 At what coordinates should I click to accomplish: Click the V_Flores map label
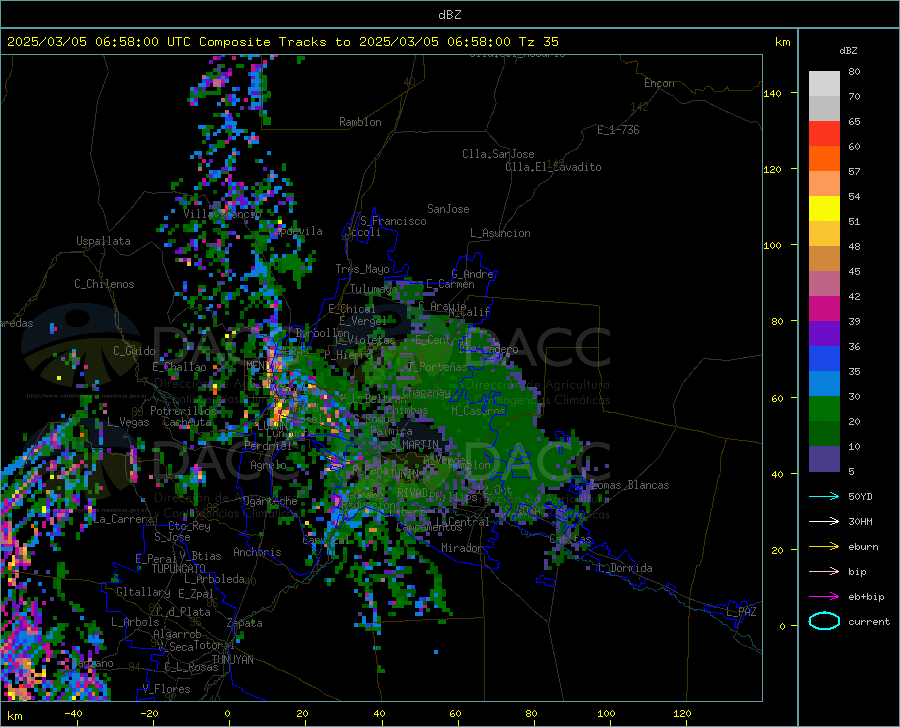pyautogui.click(x=166, y=689)
